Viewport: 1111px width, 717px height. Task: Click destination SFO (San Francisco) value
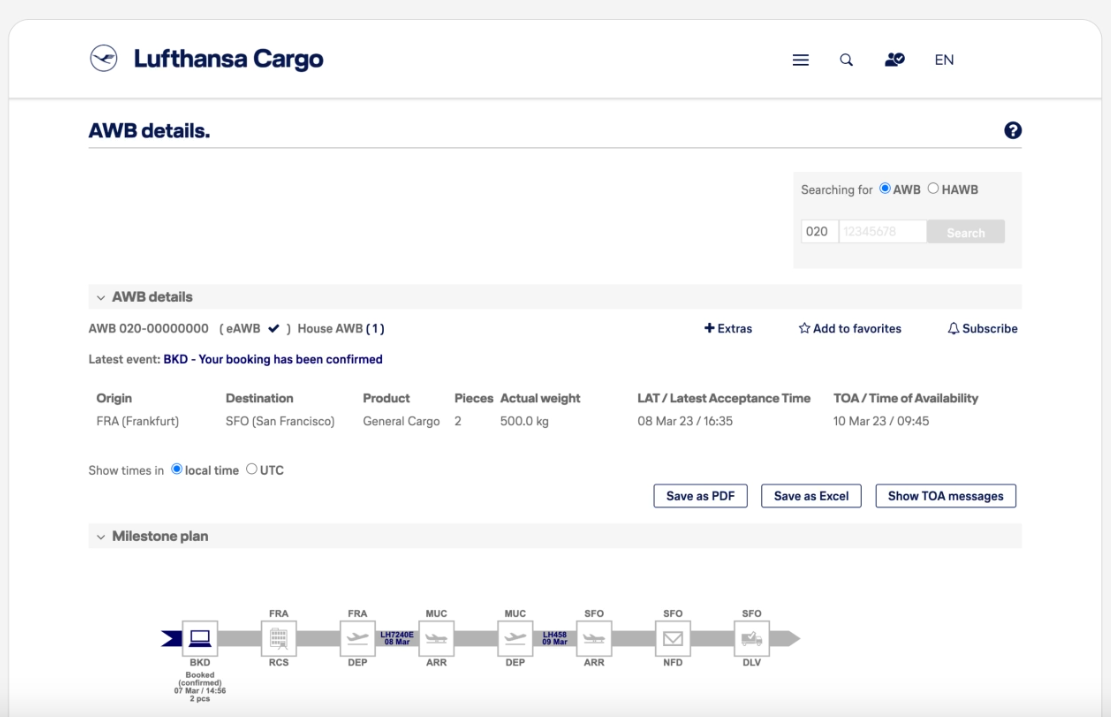click(x=280, y=421)
